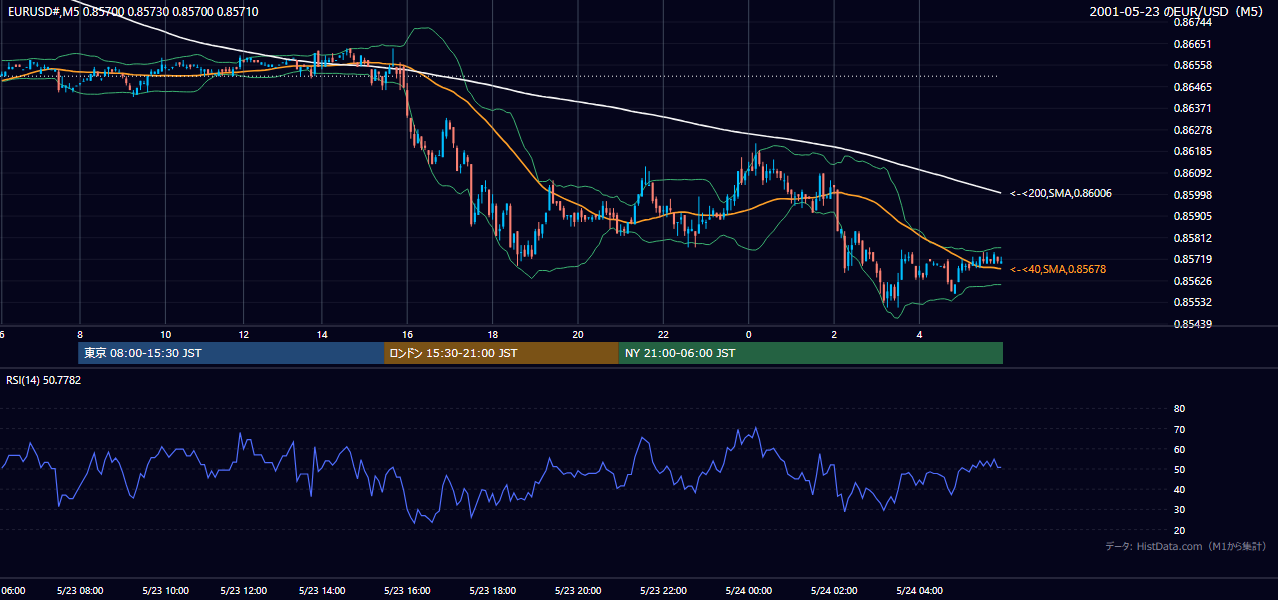Click the NY 21:00-06:00 JST session bar
Screen dimensions: 1278x600
pyautogui.click(x=811, y=353)
